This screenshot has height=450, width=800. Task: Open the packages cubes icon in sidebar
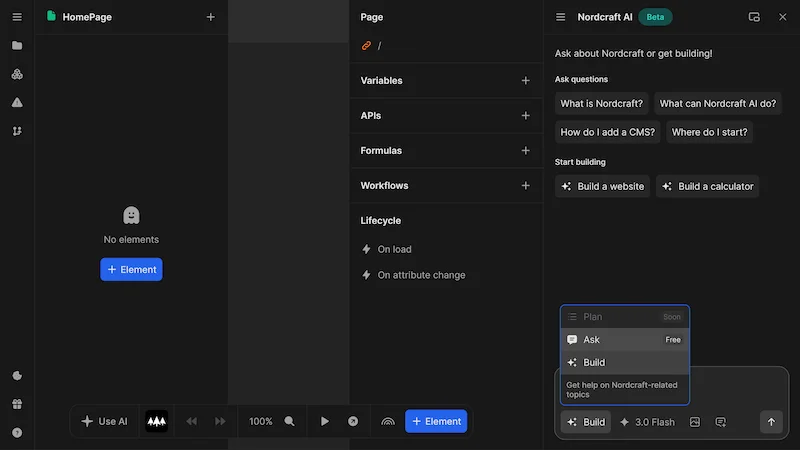coord(17,74)
